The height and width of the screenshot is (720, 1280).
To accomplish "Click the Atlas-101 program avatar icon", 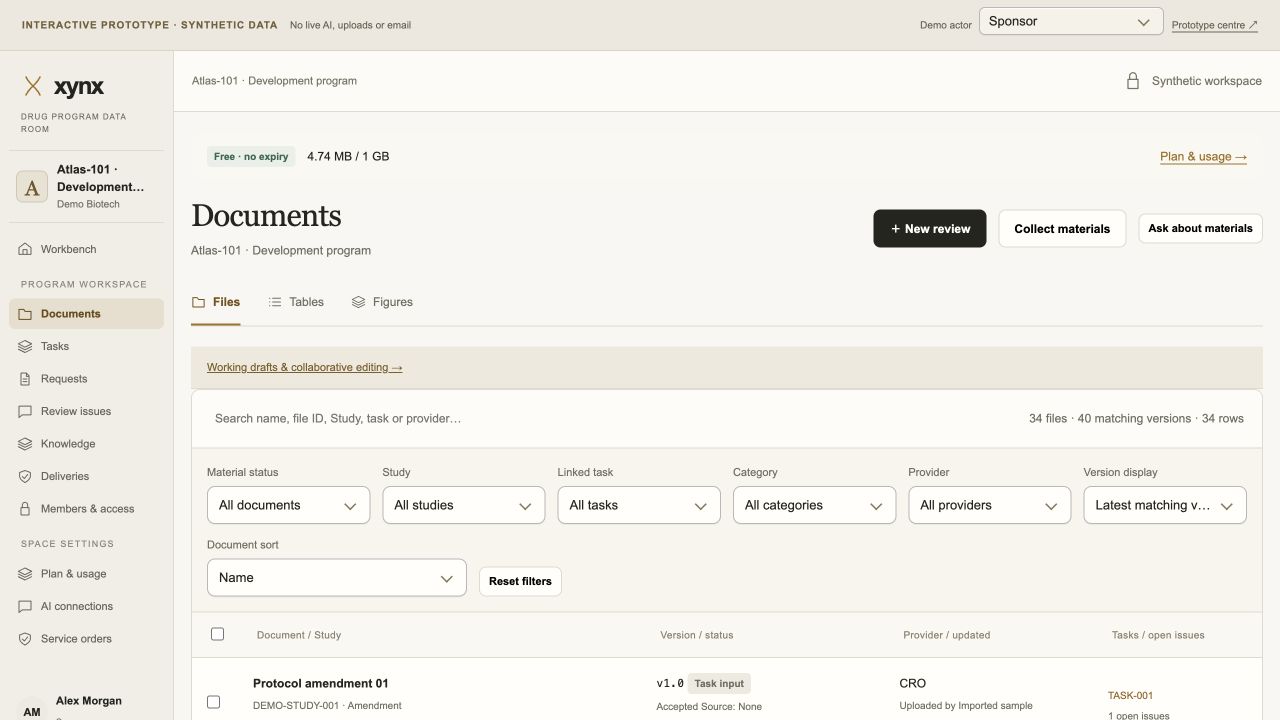I will pos(32,186).
